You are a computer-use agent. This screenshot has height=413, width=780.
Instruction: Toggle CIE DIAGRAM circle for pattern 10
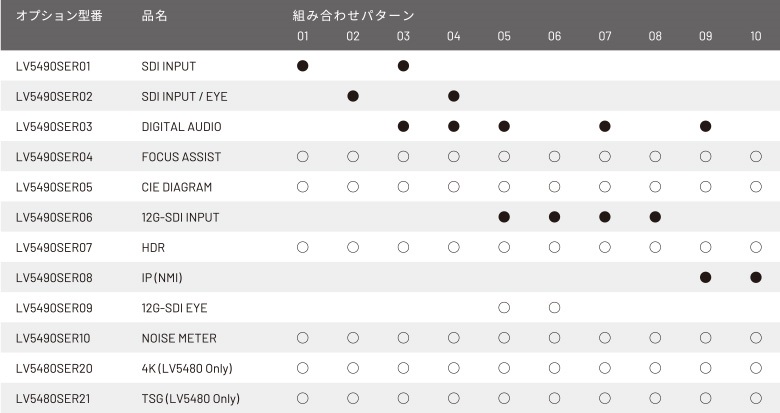click(x=756, y=187)
